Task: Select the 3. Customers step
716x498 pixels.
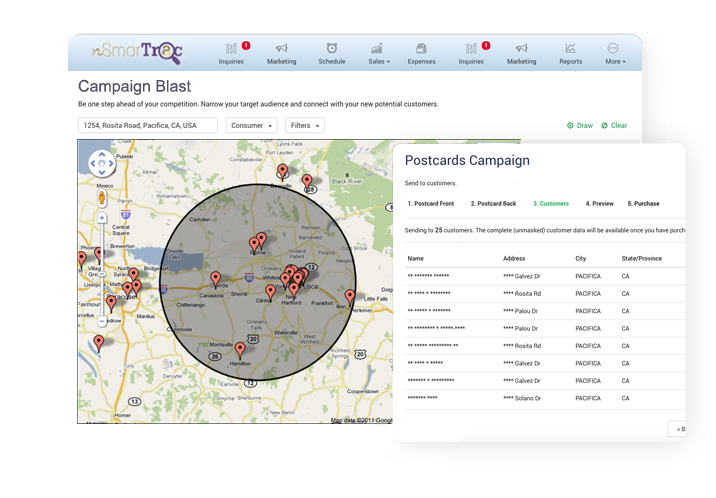Action: [551, 204]
